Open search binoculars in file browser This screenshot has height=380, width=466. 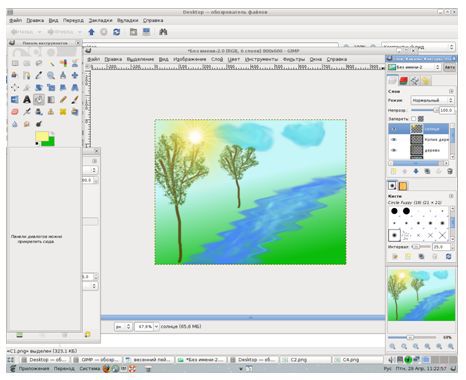pyautogui.click(x=163, y=32)
